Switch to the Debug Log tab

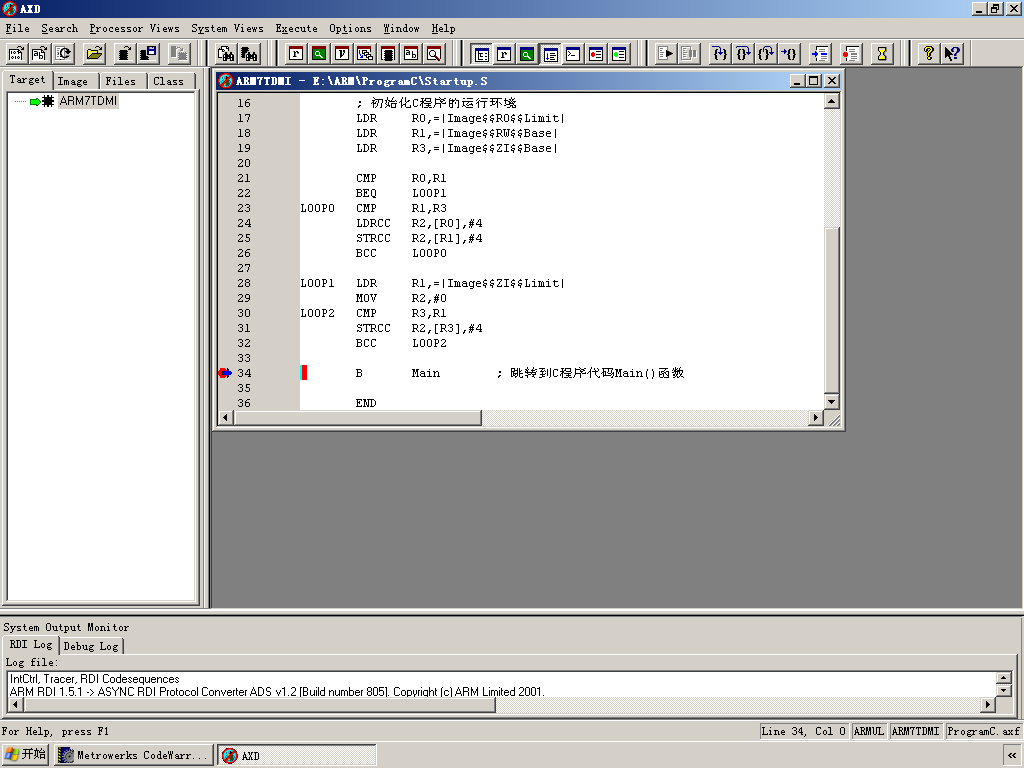[91, 646]
